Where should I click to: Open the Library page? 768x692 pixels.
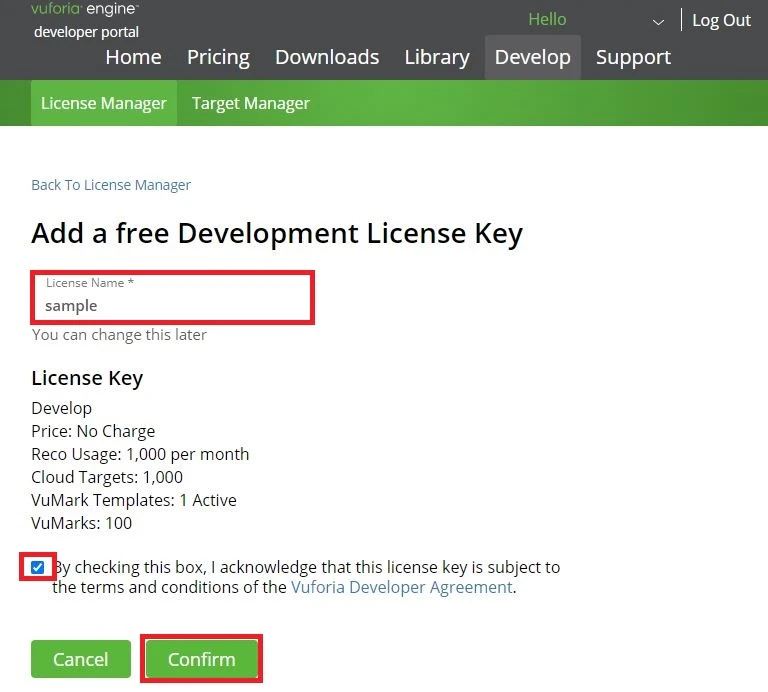click(x=437, y=57)
